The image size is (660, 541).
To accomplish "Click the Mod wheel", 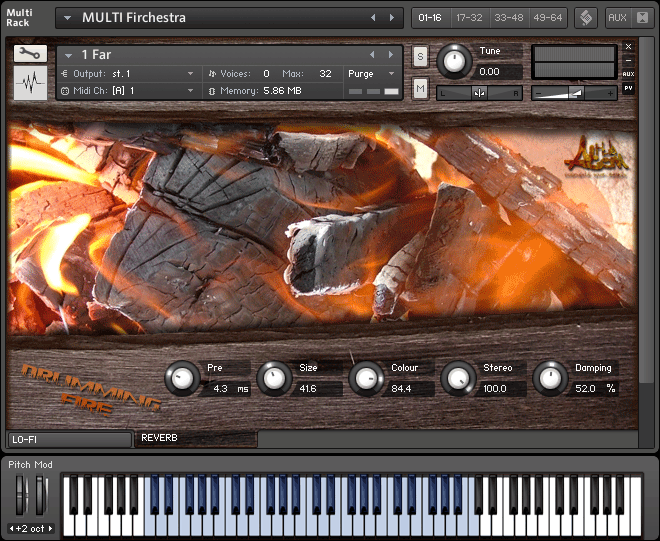I will point(40,495).
